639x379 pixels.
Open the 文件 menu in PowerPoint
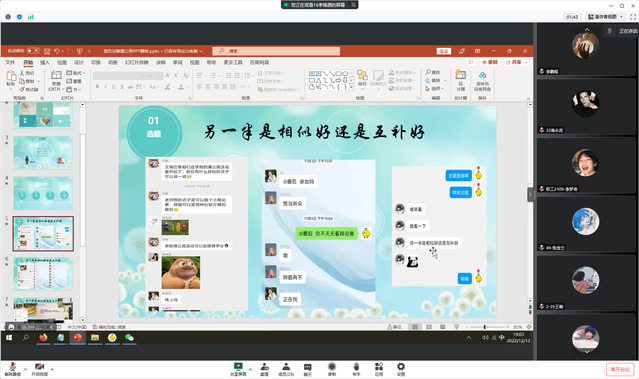pyautogui.click(x=10, y=62)
